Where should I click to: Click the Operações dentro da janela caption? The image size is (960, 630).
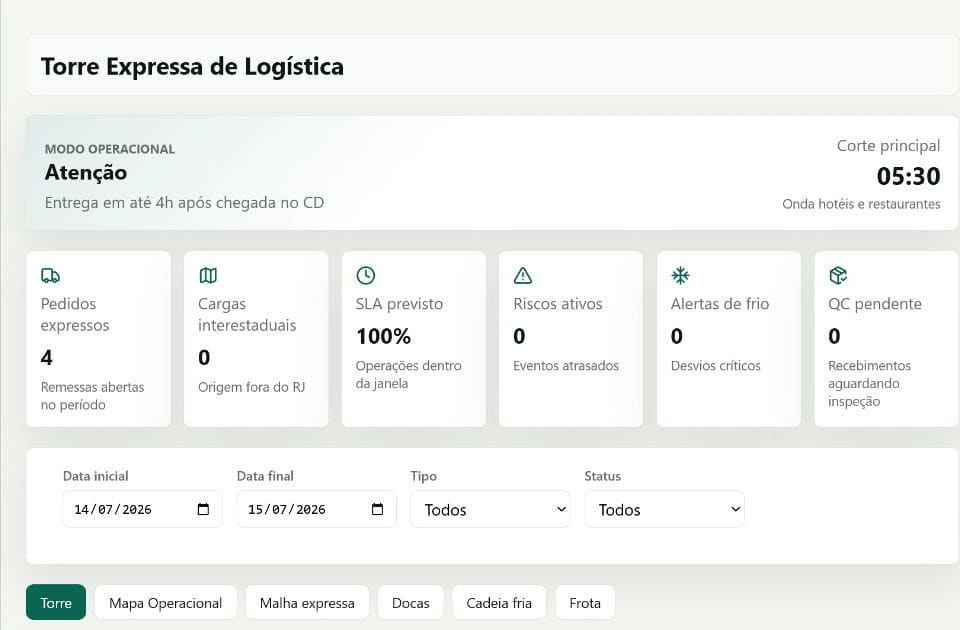point(408,374)
